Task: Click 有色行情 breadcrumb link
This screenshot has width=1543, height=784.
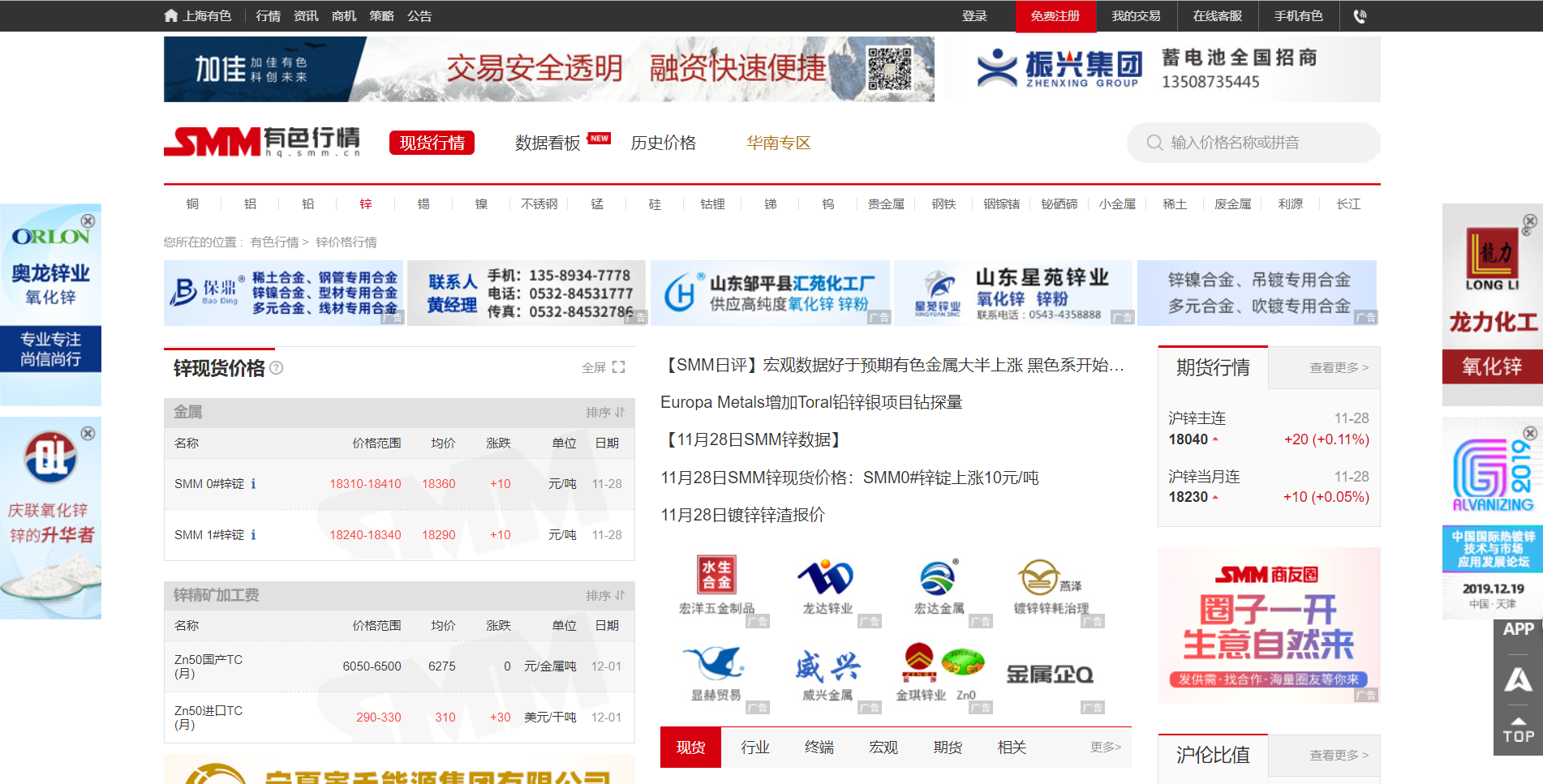Action: [274, 242]
